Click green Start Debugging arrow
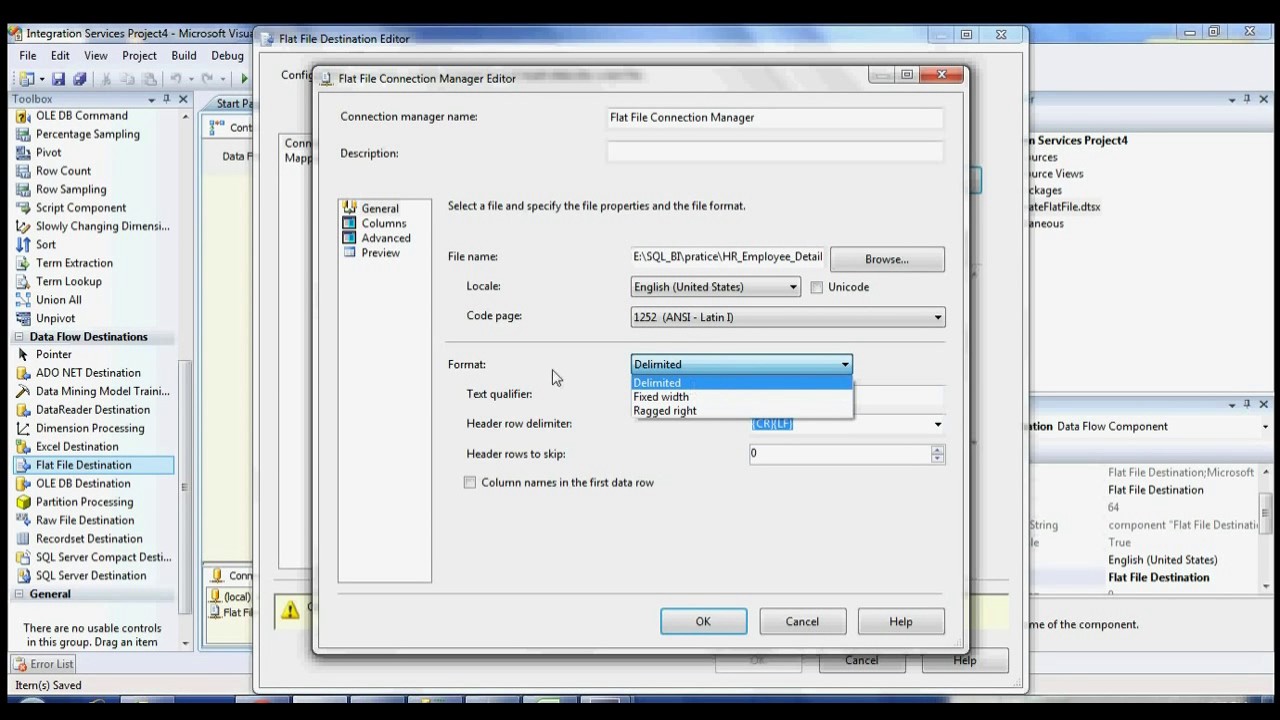 [x=244, y=79]
